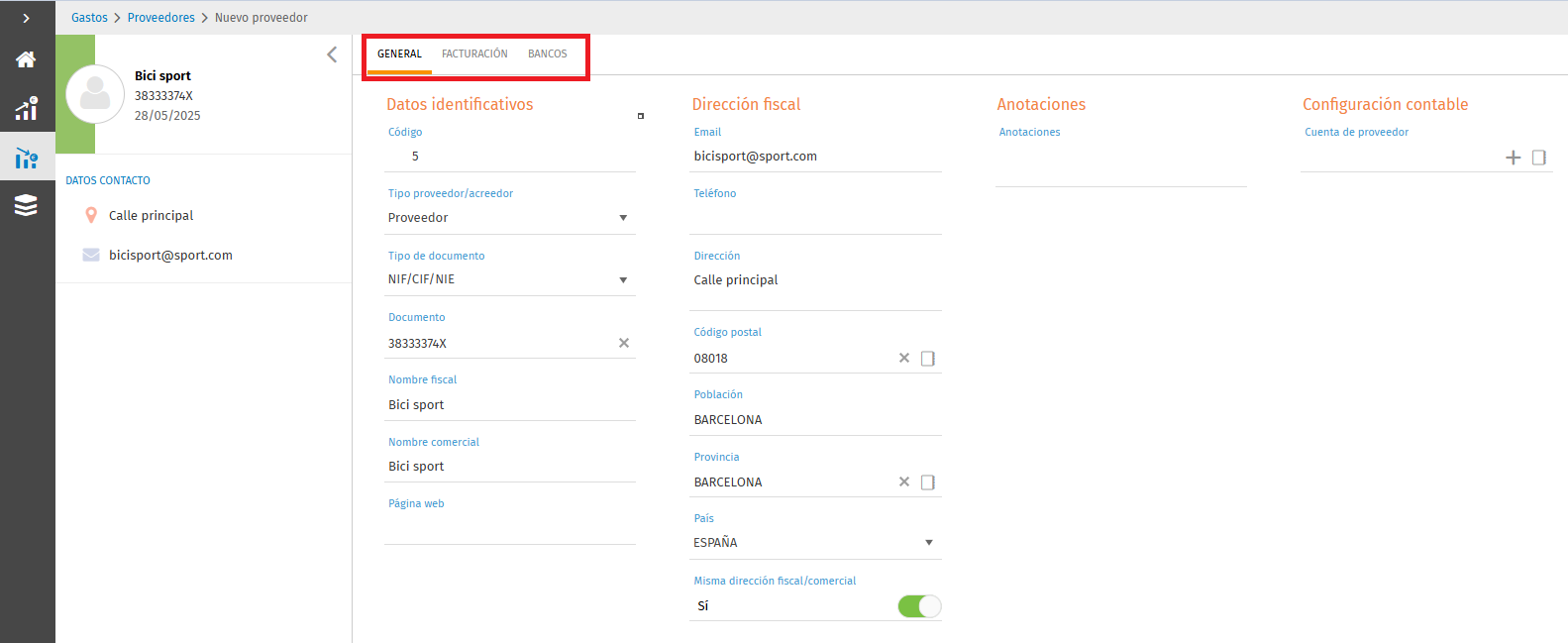Navigate to Proveedores breadcrumb link
Viewport: 1568px width, 643px height.
coord(161,18)
